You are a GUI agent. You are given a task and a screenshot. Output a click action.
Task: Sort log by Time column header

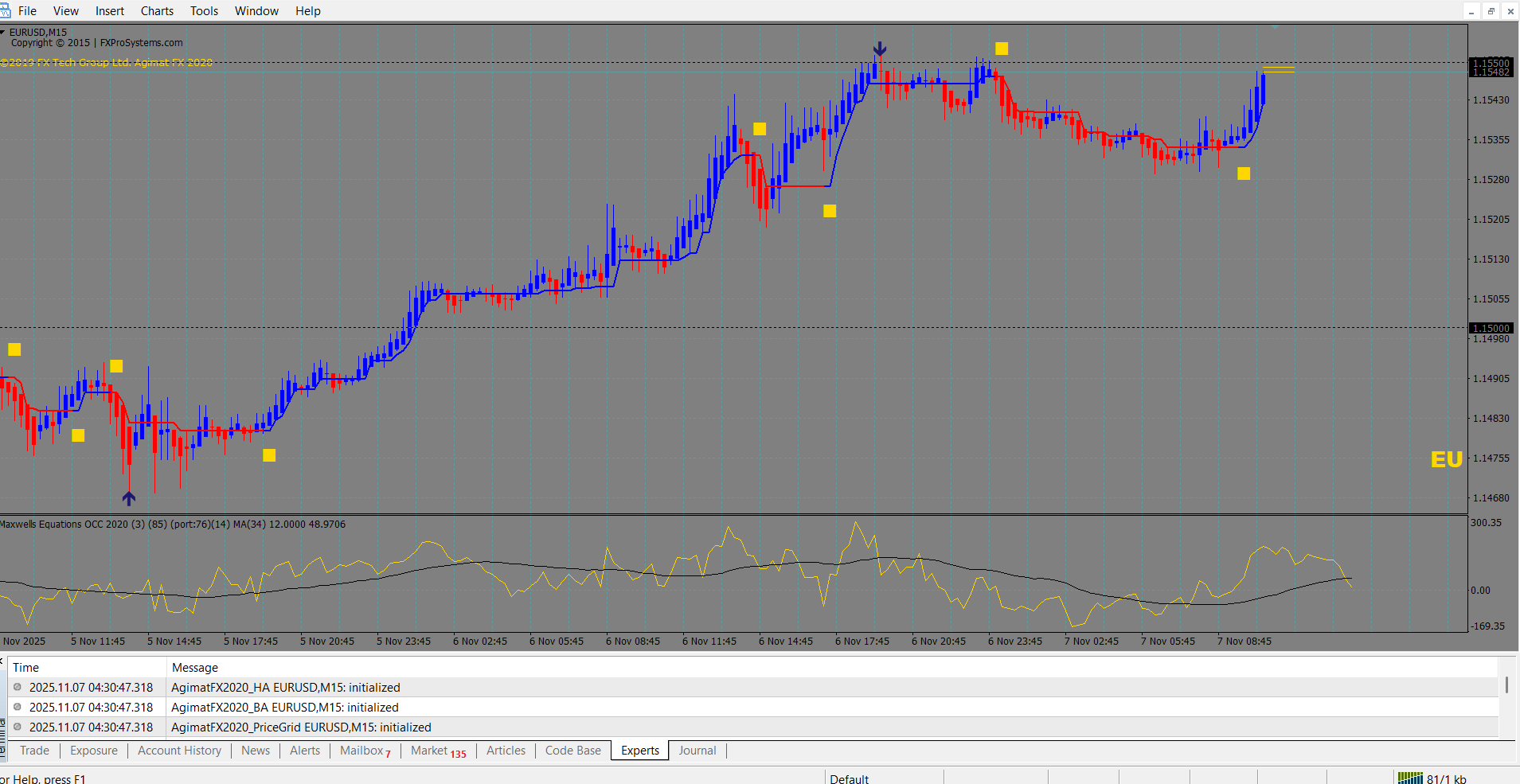(x=25, y=668)
